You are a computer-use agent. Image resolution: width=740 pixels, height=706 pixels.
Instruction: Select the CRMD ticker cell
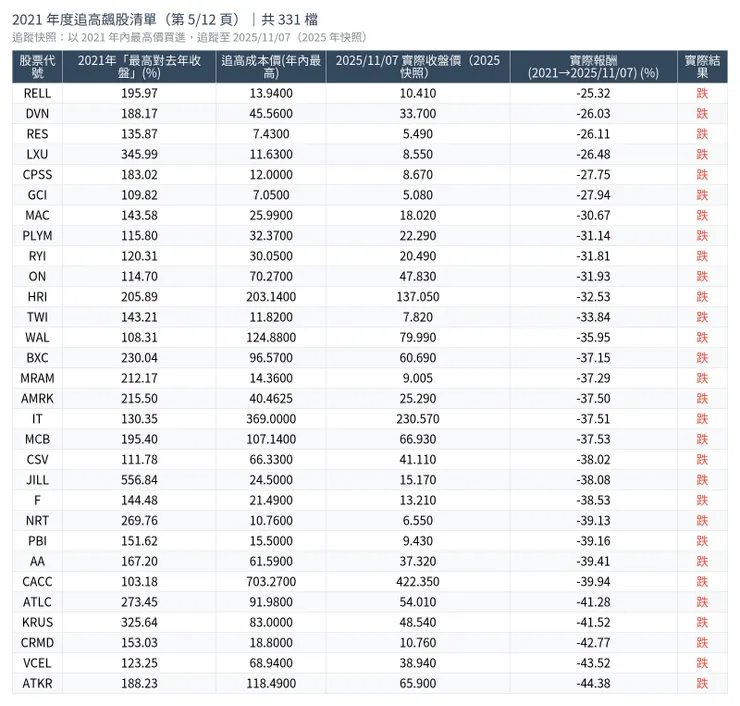pos(37,642)
